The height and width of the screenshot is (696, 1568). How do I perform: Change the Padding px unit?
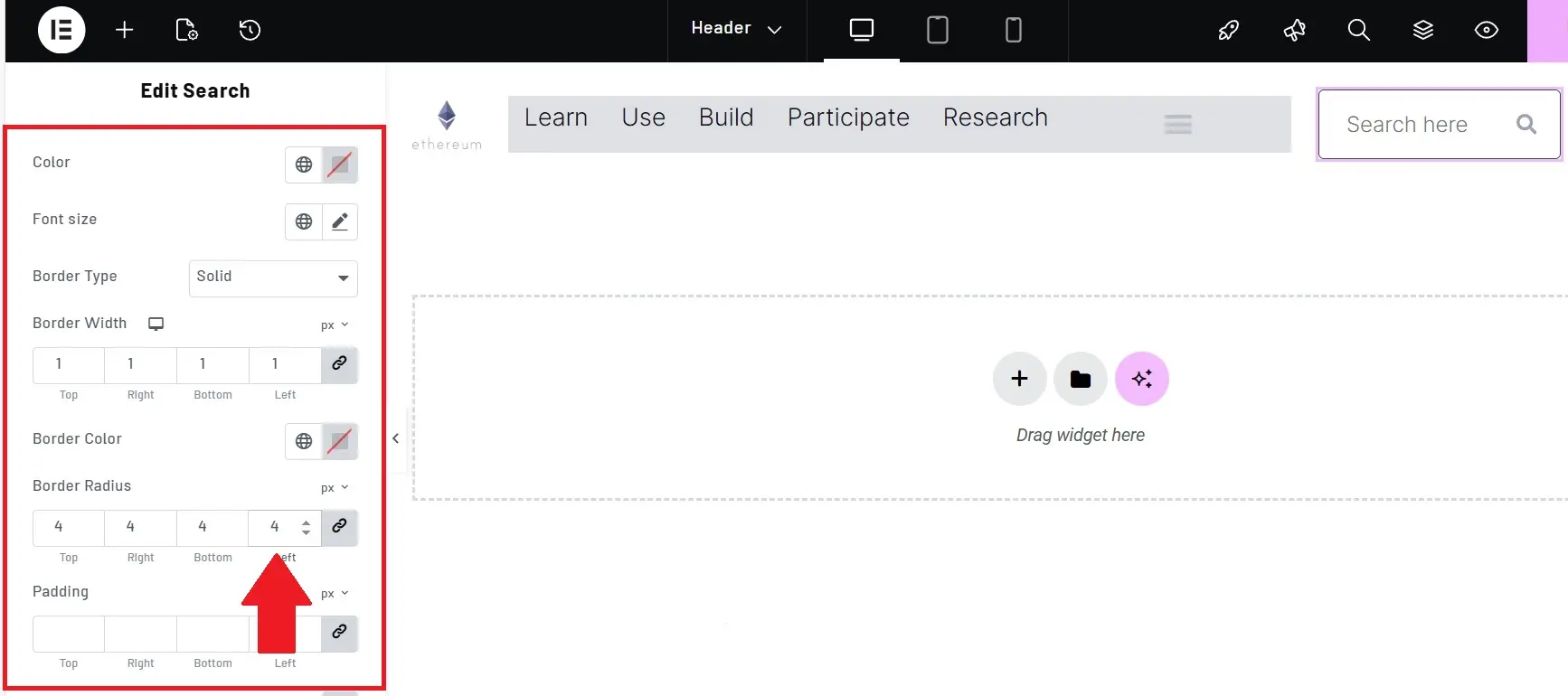coord(335,593)
